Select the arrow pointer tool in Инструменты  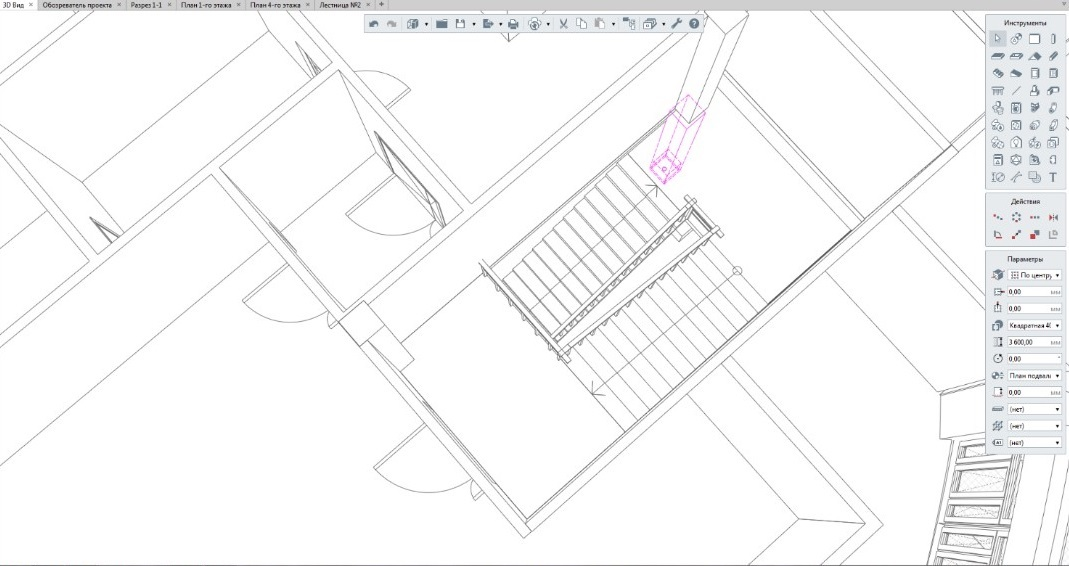[x=997, y=38]
